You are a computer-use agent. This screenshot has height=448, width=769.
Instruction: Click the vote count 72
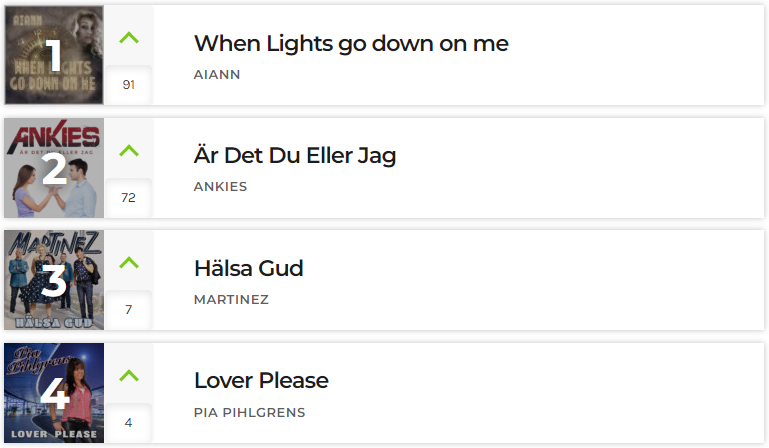(x=128, y=198)
